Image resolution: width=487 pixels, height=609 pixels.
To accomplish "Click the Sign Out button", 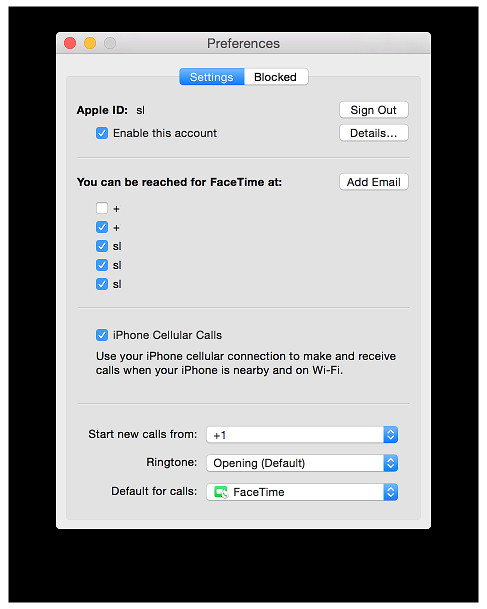I will click(x=374, y=110).
